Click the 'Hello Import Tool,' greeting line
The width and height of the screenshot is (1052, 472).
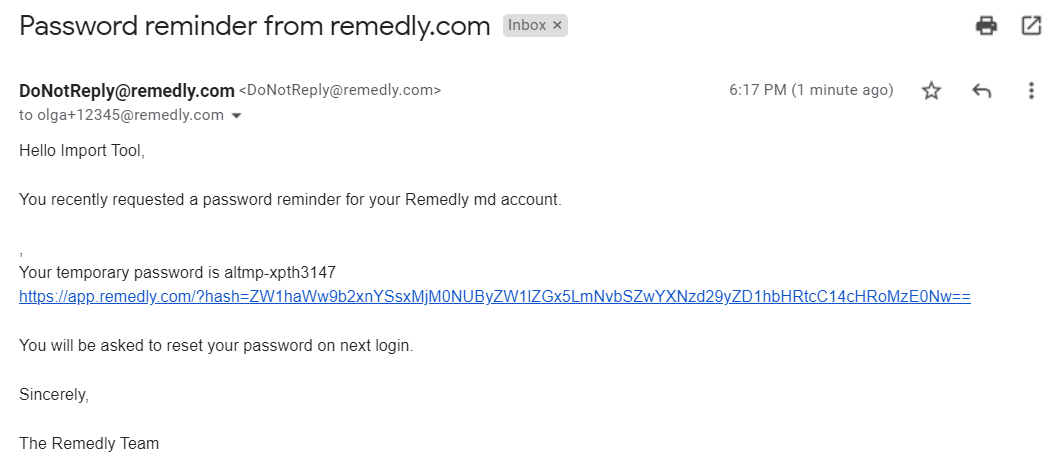(x=82, y=151)
